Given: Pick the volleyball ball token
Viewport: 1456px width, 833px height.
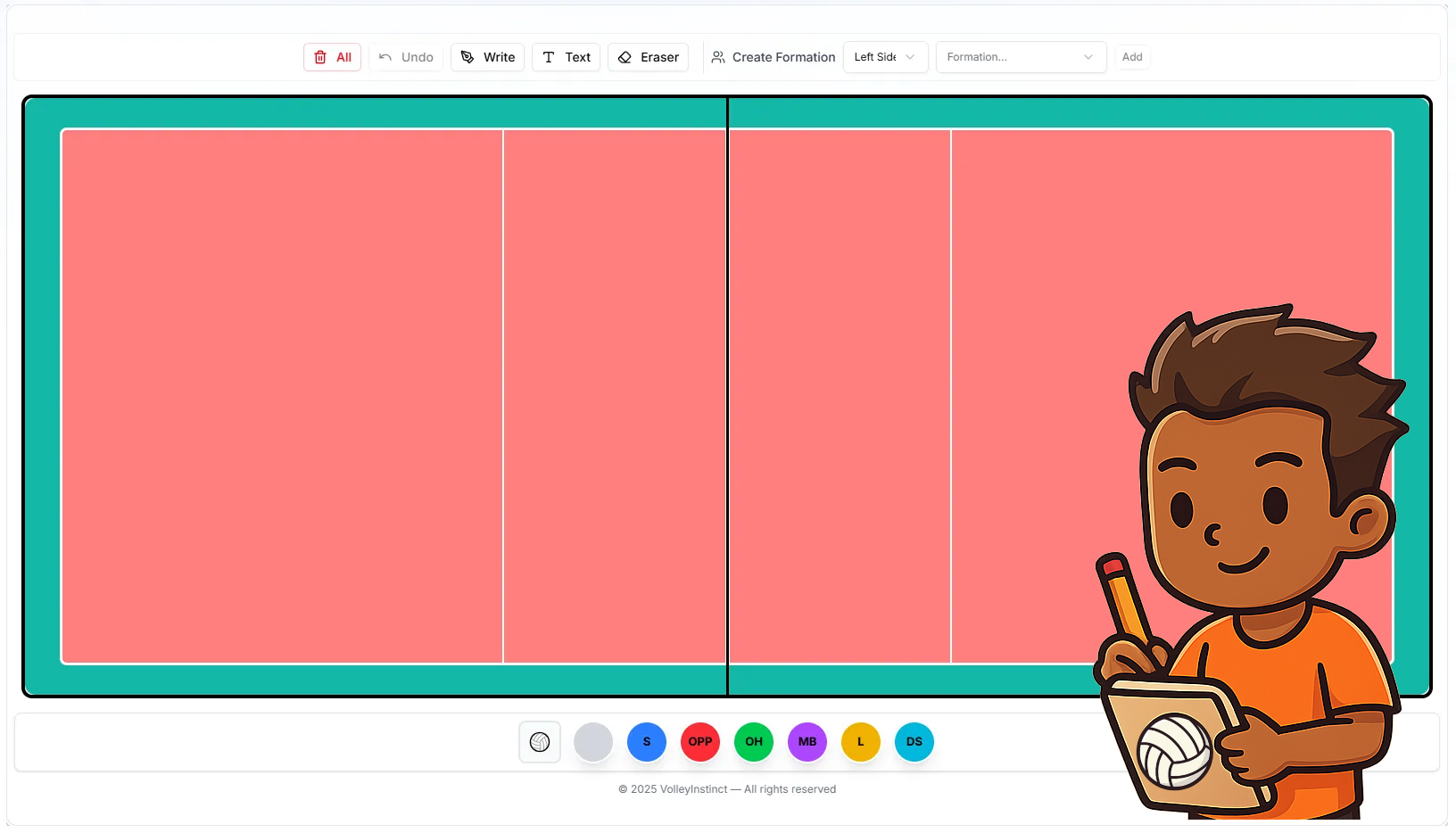Looking at the screenshot, I should click(540, 742).
